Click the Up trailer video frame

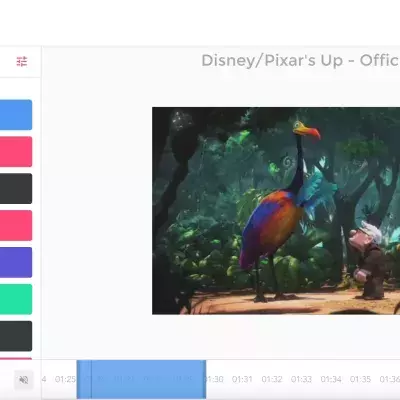(276, 211)
